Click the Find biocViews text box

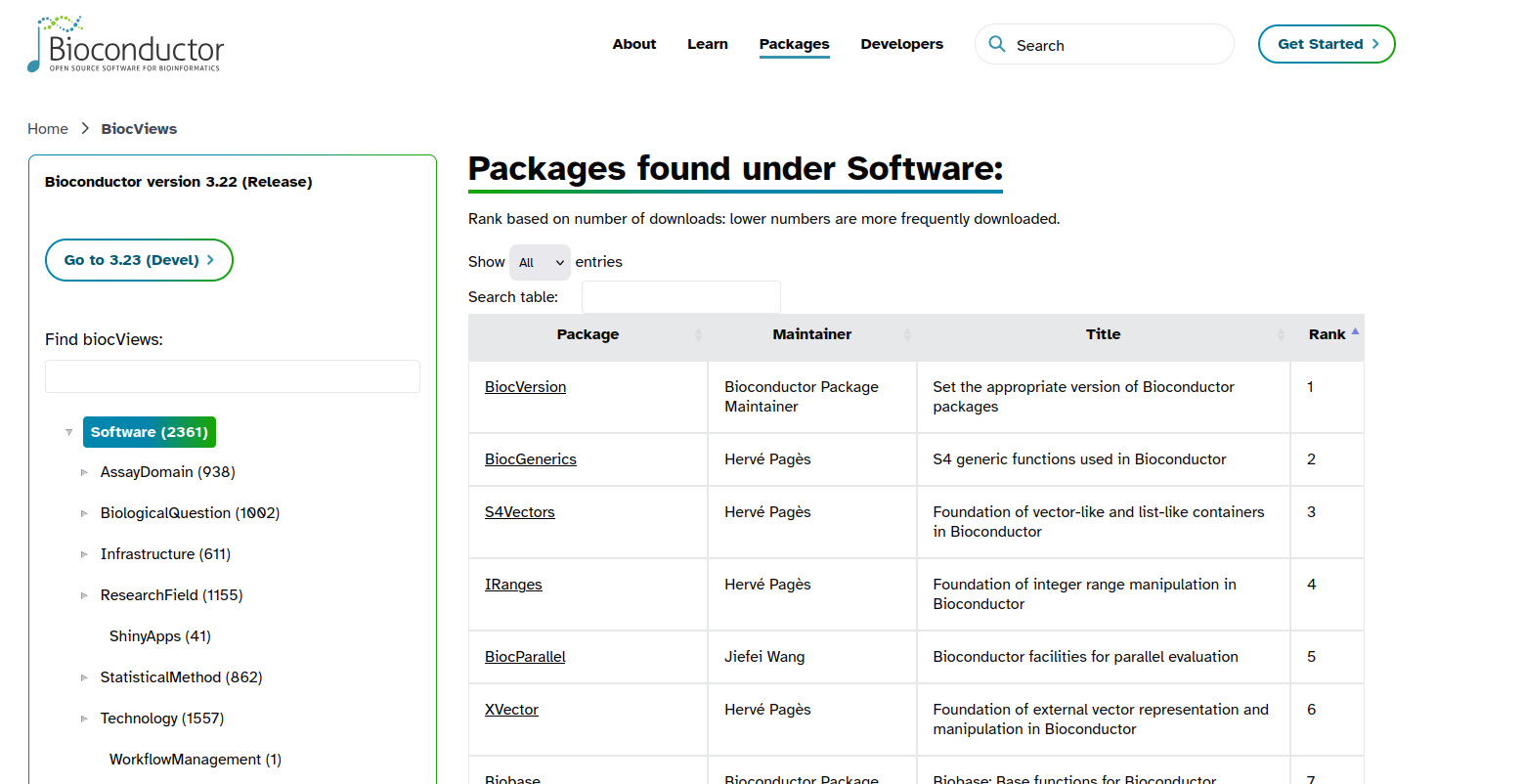click(233, 376)
